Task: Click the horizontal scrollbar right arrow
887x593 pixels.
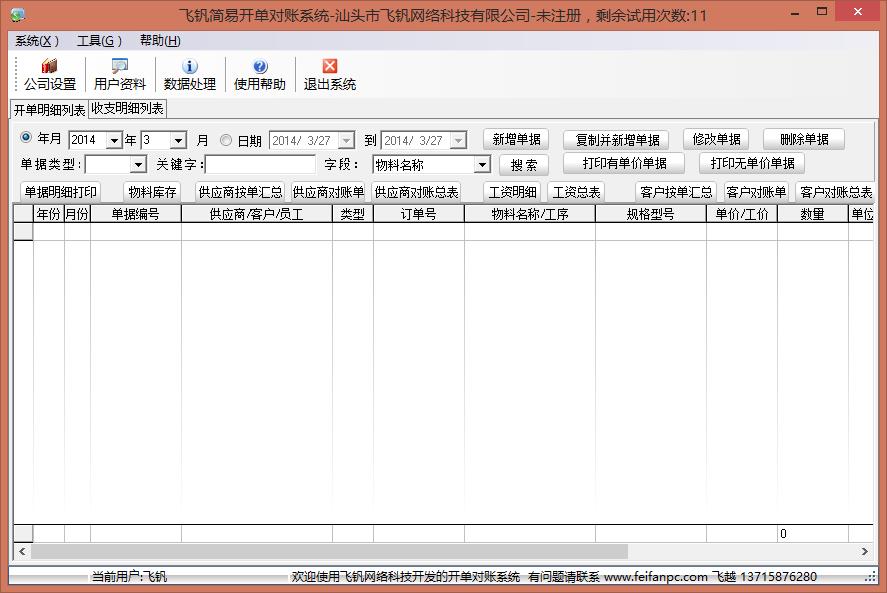Action: [865, 552]
